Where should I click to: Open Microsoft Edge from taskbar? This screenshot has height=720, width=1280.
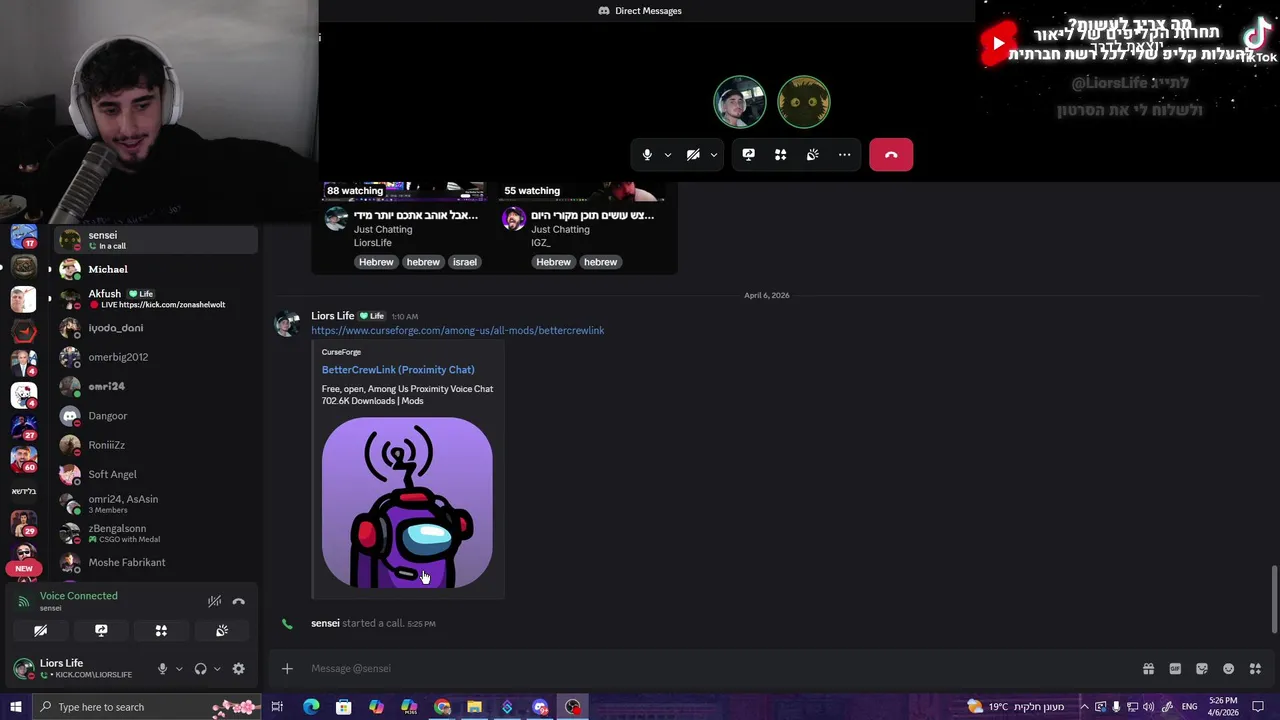[x=311, y=707]
